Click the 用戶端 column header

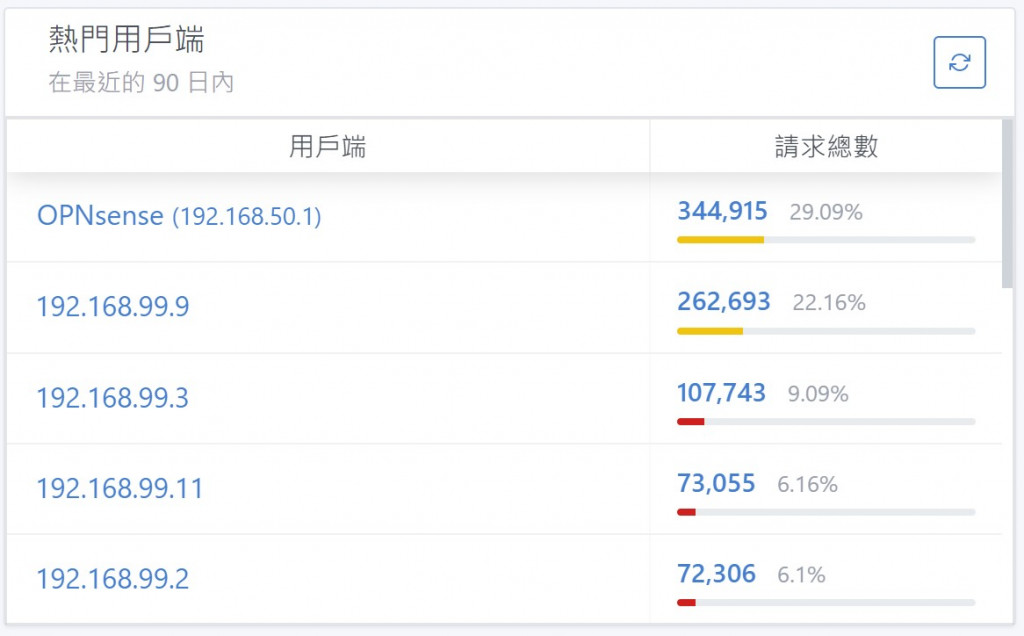pos(328,146)
